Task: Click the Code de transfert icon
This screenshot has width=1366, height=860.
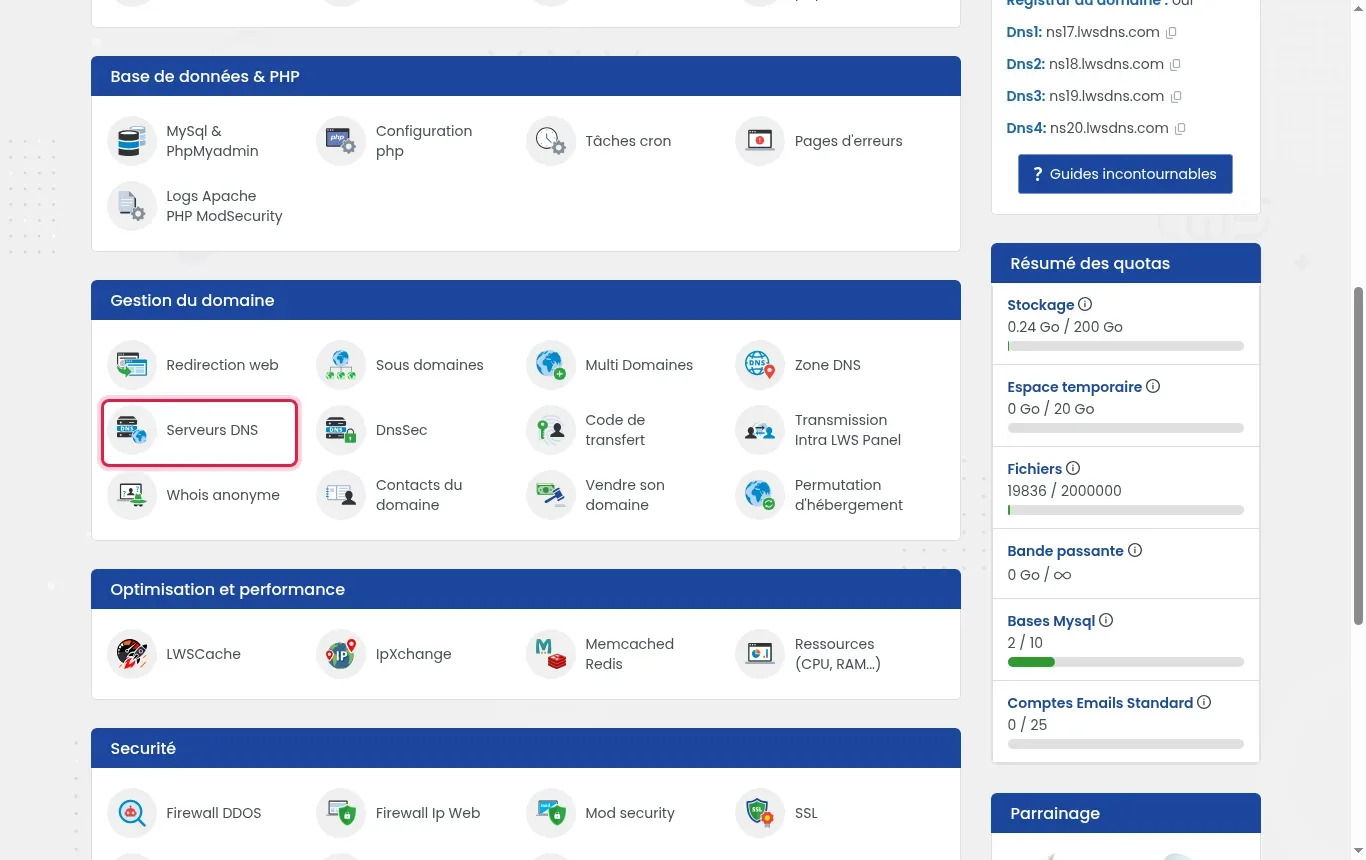Action: (x=551, y=430)
